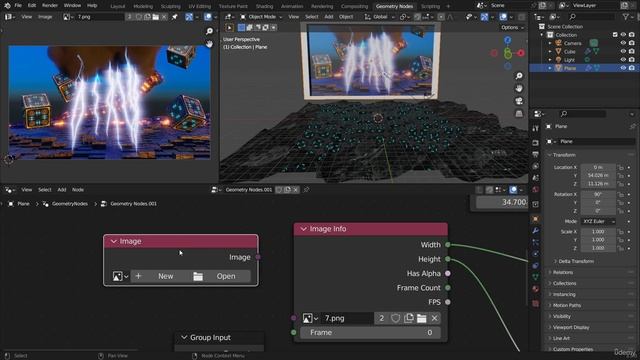Viewport: 640px width, 360px height.
Task: Expand the Visibility panel
Action: tap(561, 316)
